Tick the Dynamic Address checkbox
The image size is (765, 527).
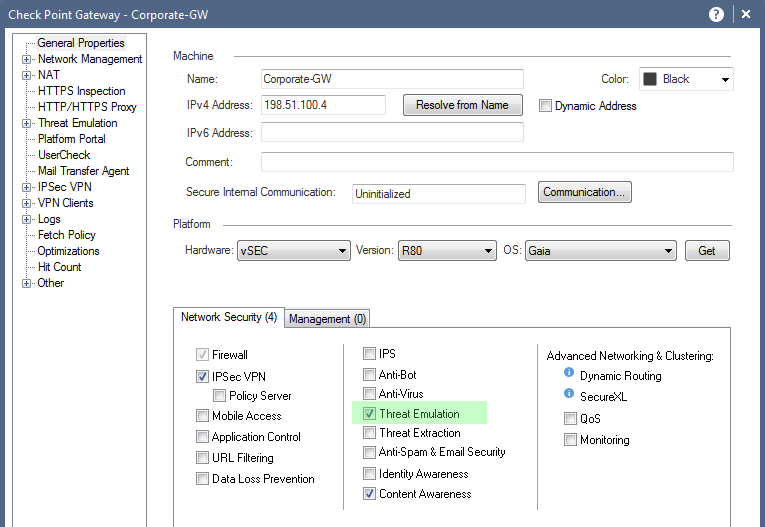(x=545, y=105)
